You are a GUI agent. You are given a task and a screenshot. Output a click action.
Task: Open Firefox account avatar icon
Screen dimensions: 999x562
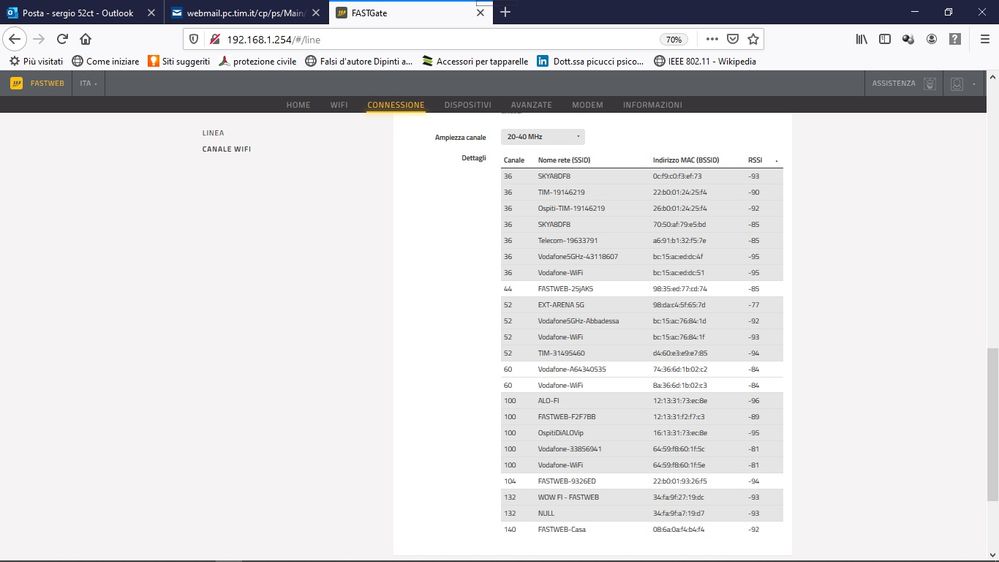click(x=931, y=40)
